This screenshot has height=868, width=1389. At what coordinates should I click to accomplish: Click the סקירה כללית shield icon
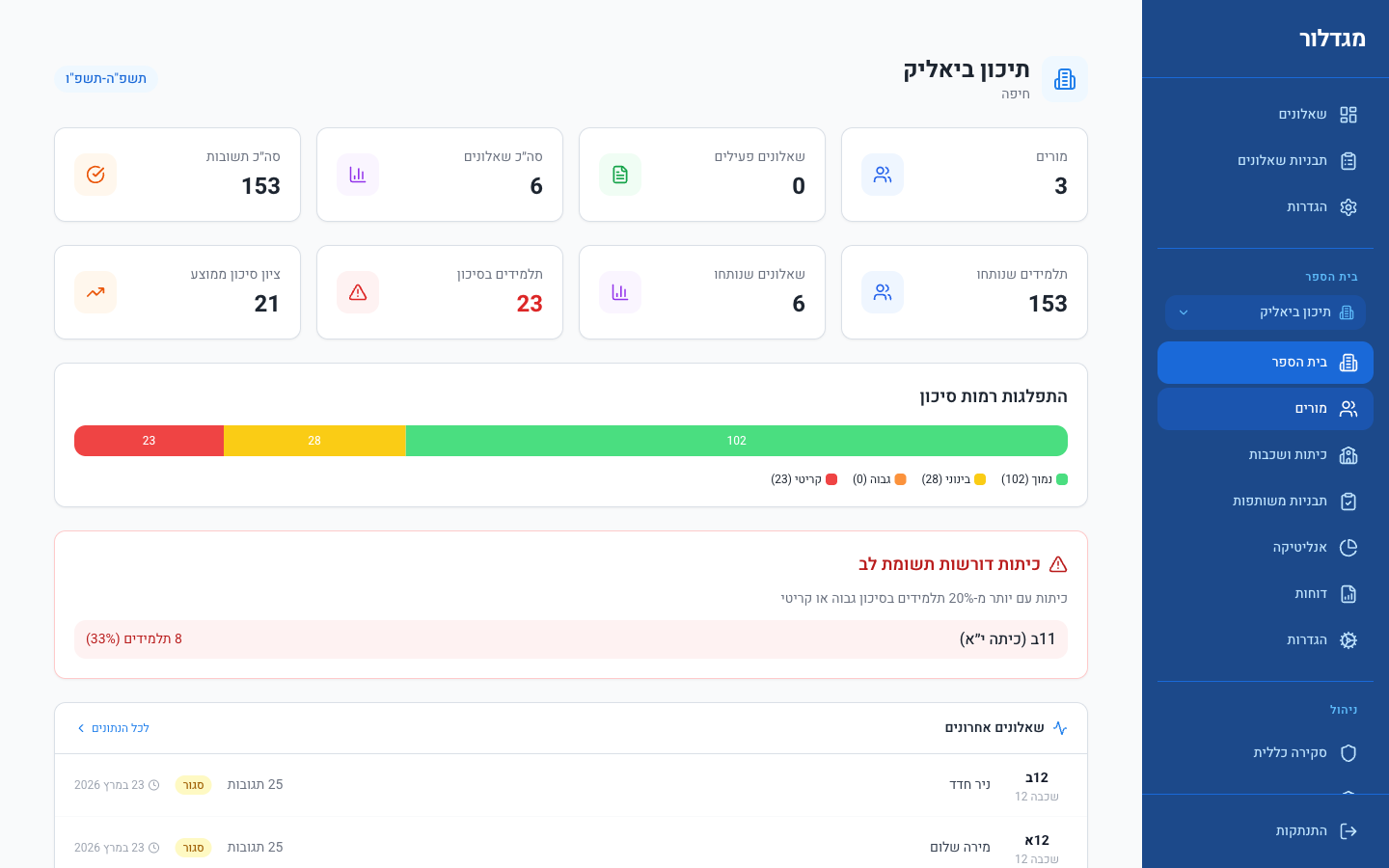(x=1348, y=753)
